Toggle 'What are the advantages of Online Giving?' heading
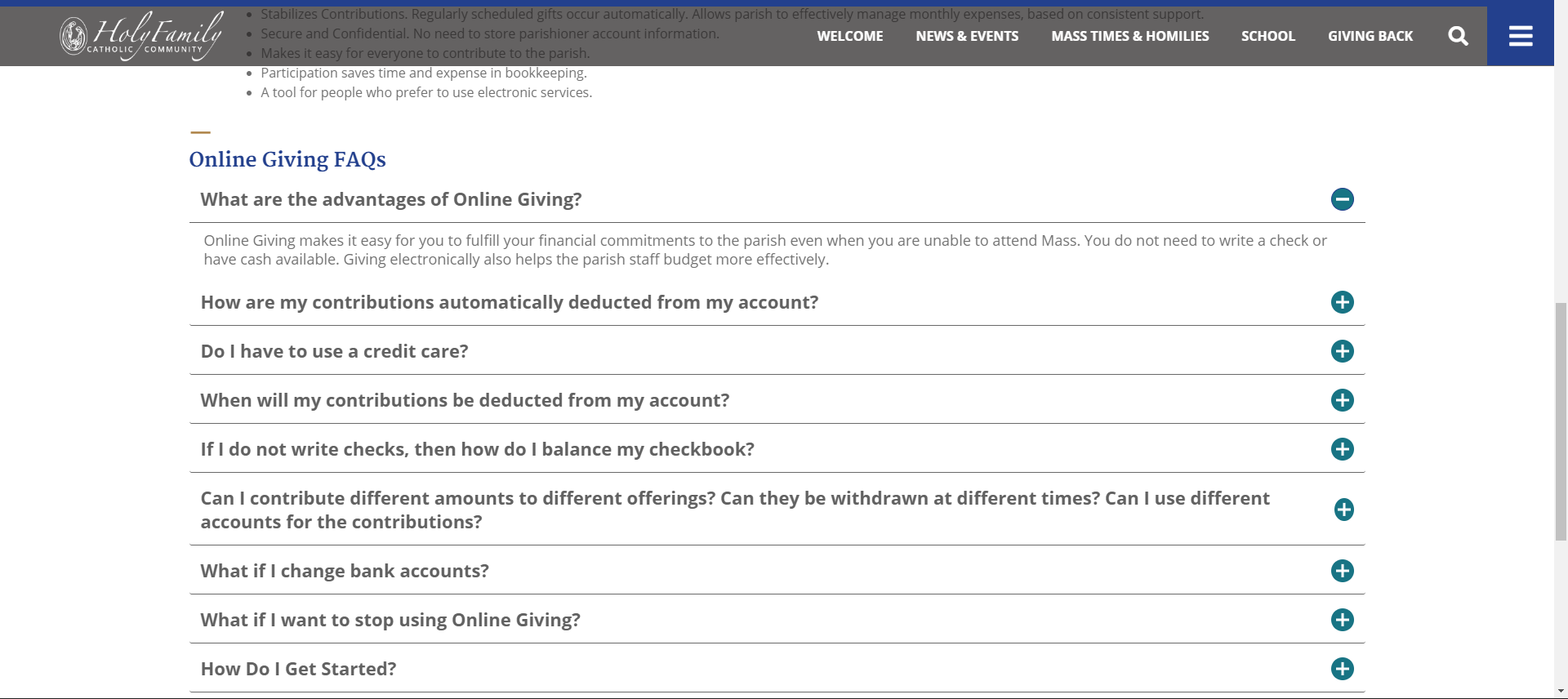This screenshot has height=699, width=1568. pos(391,199)
